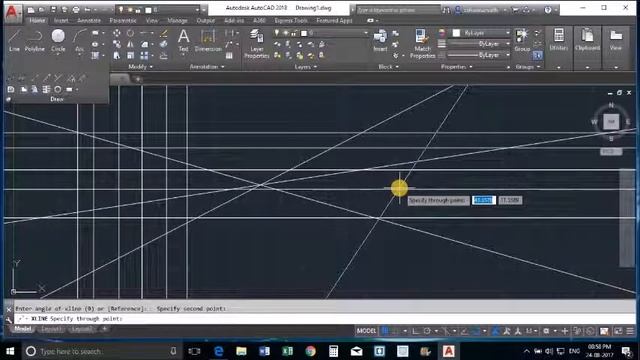640x360 pixels.
Task: Click the Array tool icon
Action: coord(144,55)
